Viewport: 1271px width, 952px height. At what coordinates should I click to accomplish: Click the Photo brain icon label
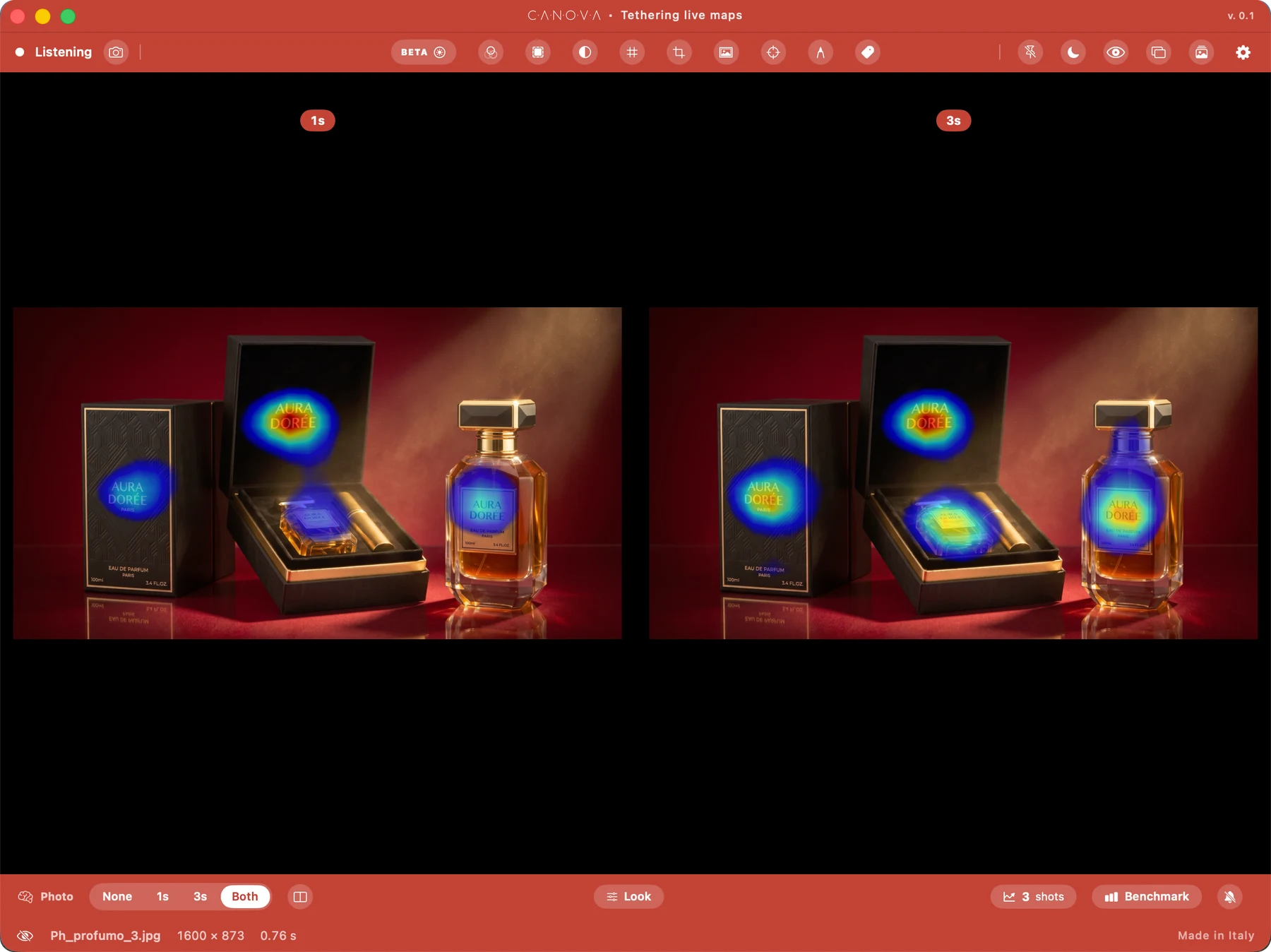pyautogui.click(x=46, y=896)
